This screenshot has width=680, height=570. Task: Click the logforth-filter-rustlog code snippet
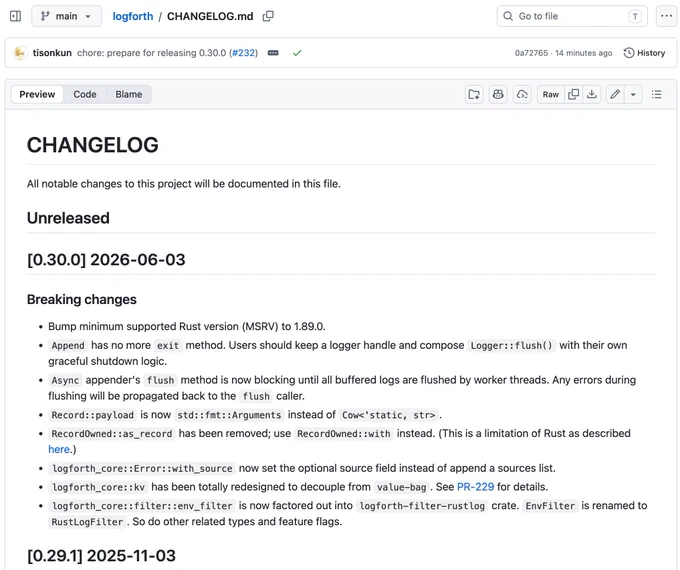click(422, 506)
